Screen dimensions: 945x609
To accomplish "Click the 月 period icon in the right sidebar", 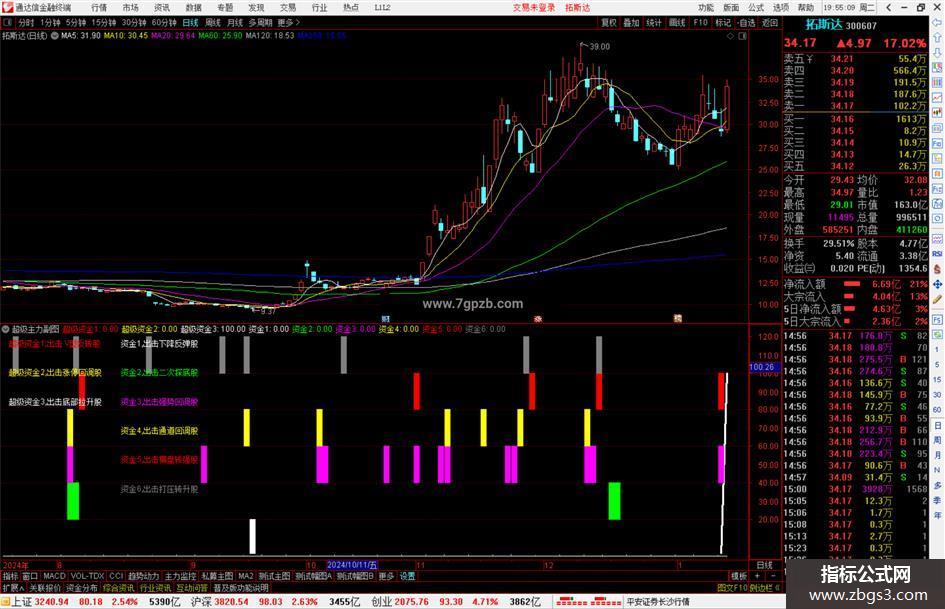I will 937,455.
